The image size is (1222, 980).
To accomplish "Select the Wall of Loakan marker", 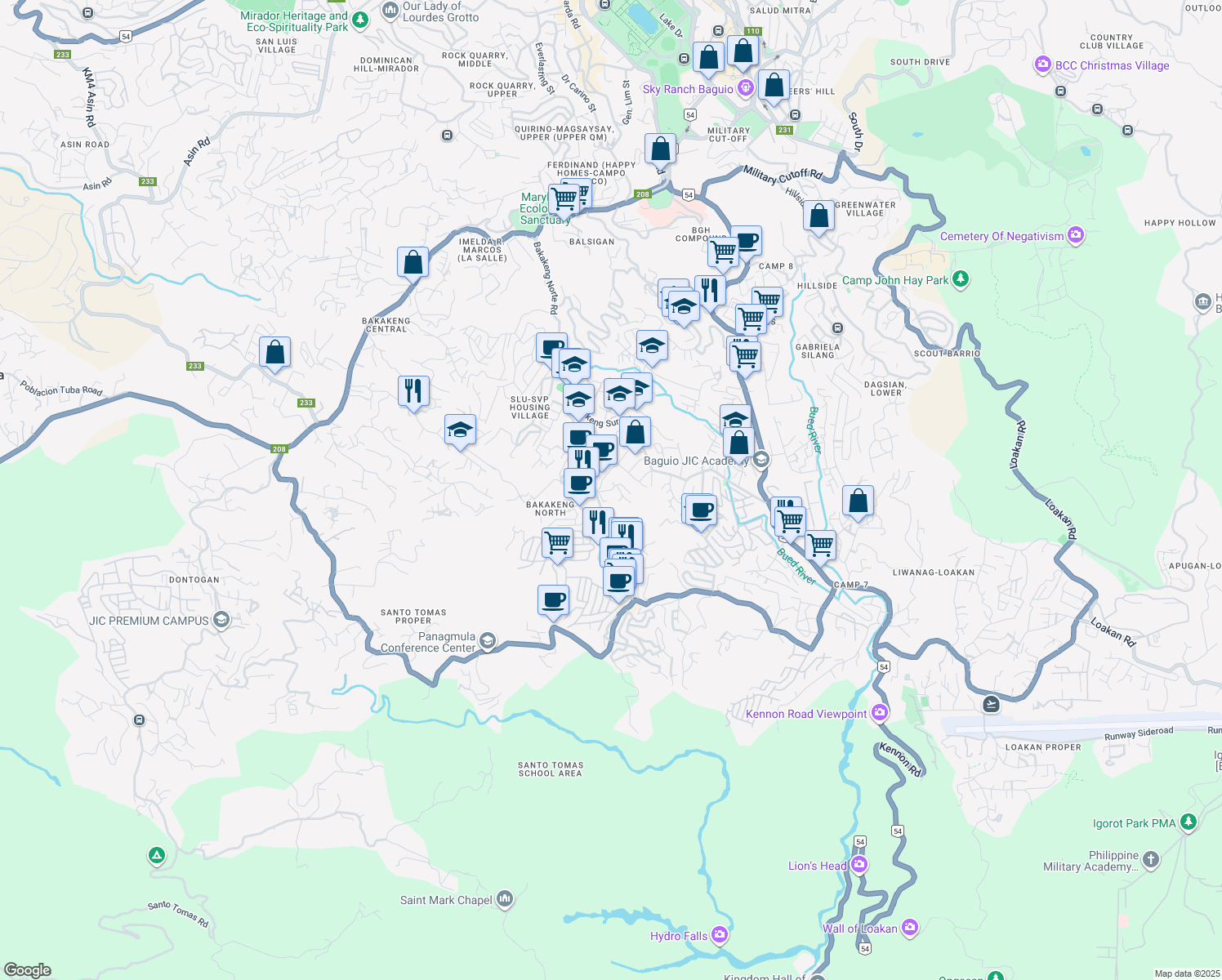I will [909, 926].
